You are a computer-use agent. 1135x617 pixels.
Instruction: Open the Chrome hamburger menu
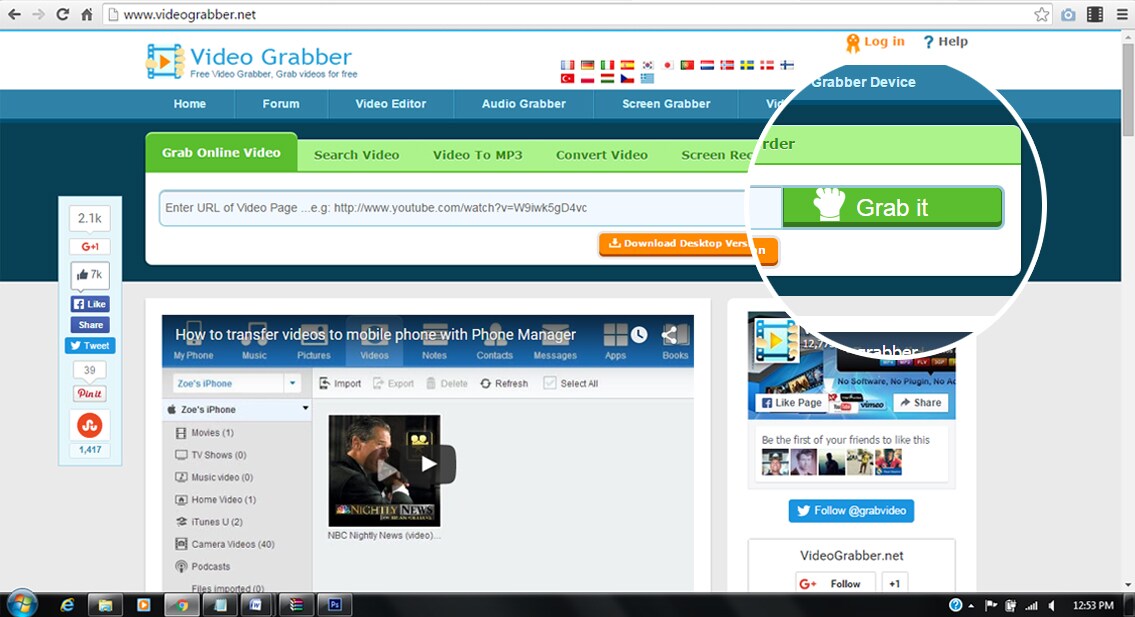coord(1122,14)
